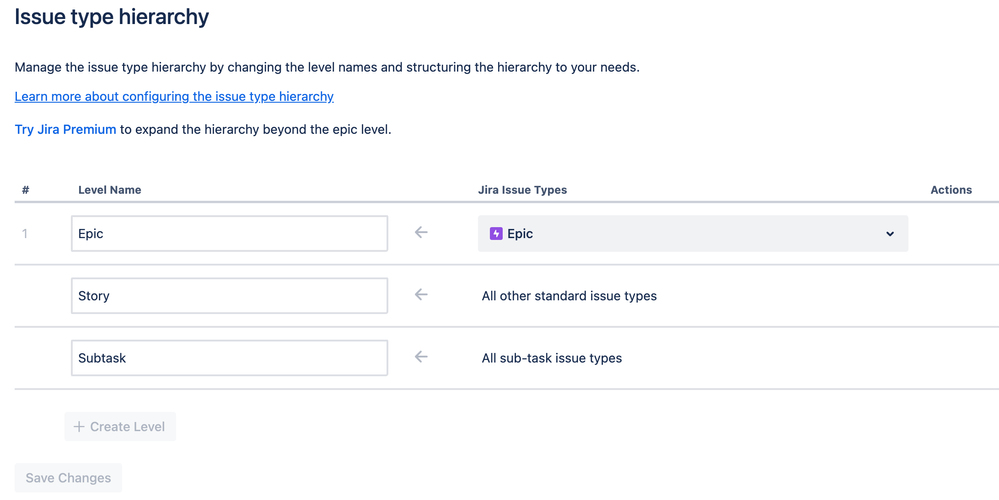This screenshot has width=999, height=500.
Task: Click the arrow icon in the Epic row
Action: click(420, 232)
